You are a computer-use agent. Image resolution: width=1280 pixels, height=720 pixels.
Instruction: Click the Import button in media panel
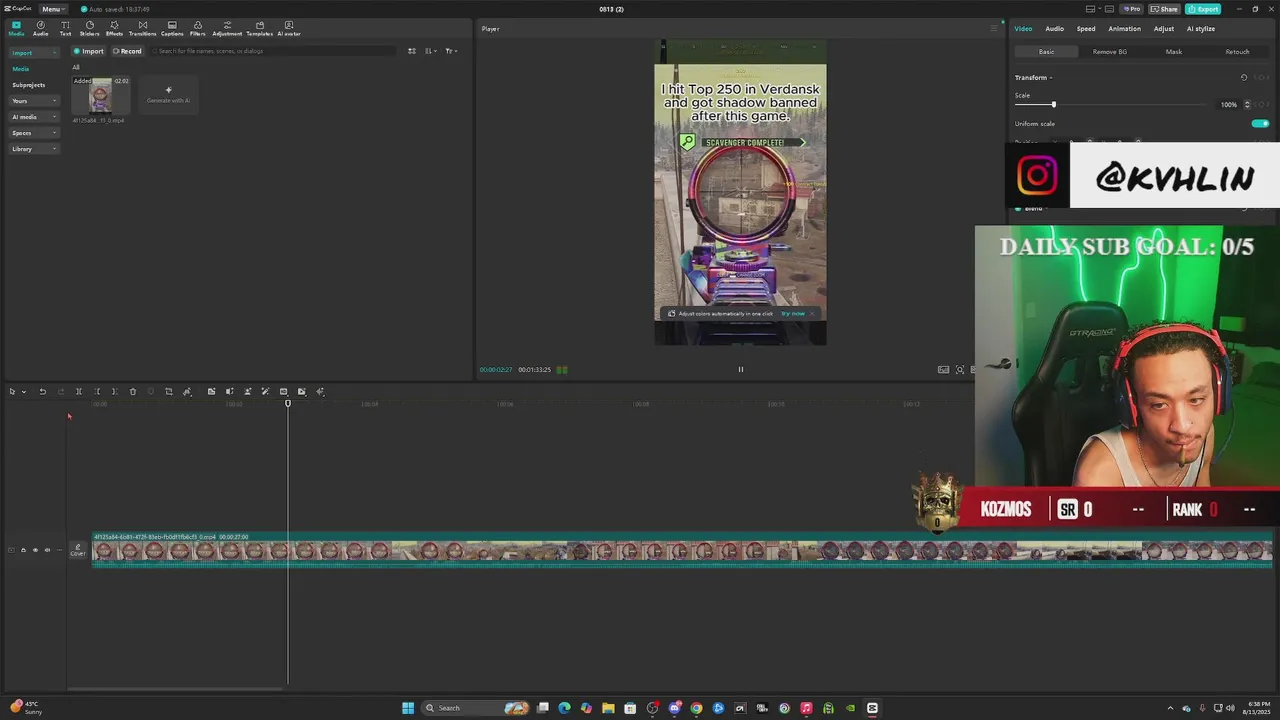tap(88, 51)
